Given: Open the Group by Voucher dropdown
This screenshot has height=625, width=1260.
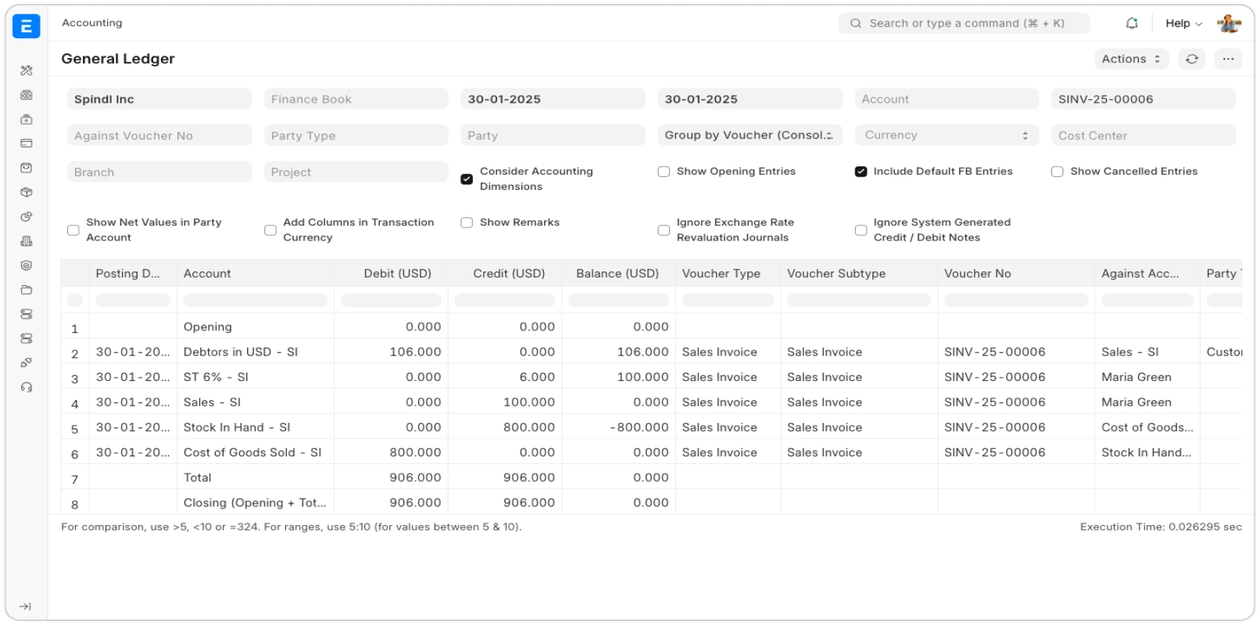Looking at the screenshot, I should [749, 135].
